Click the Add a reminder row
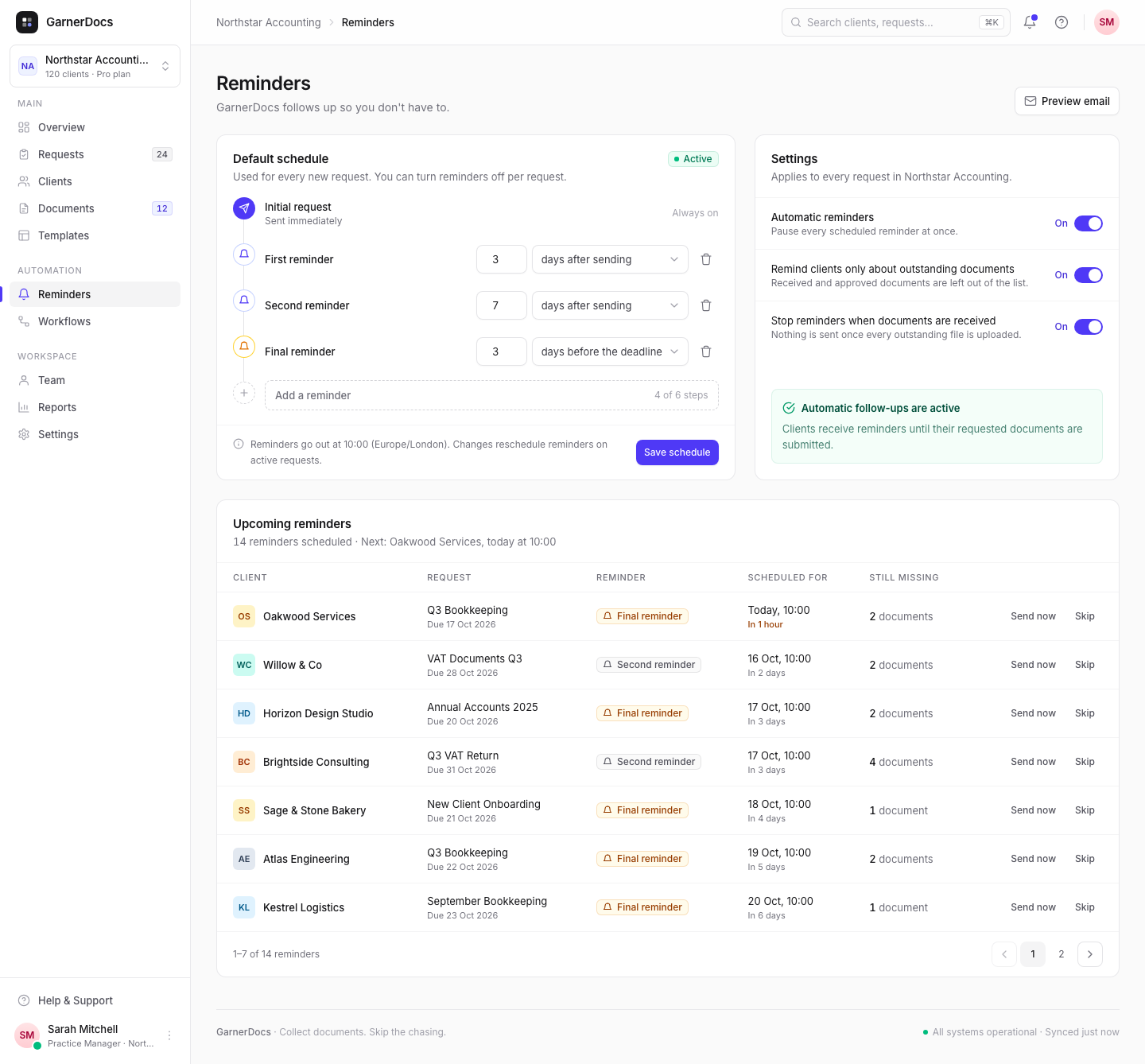 click(x=491, y=395)
